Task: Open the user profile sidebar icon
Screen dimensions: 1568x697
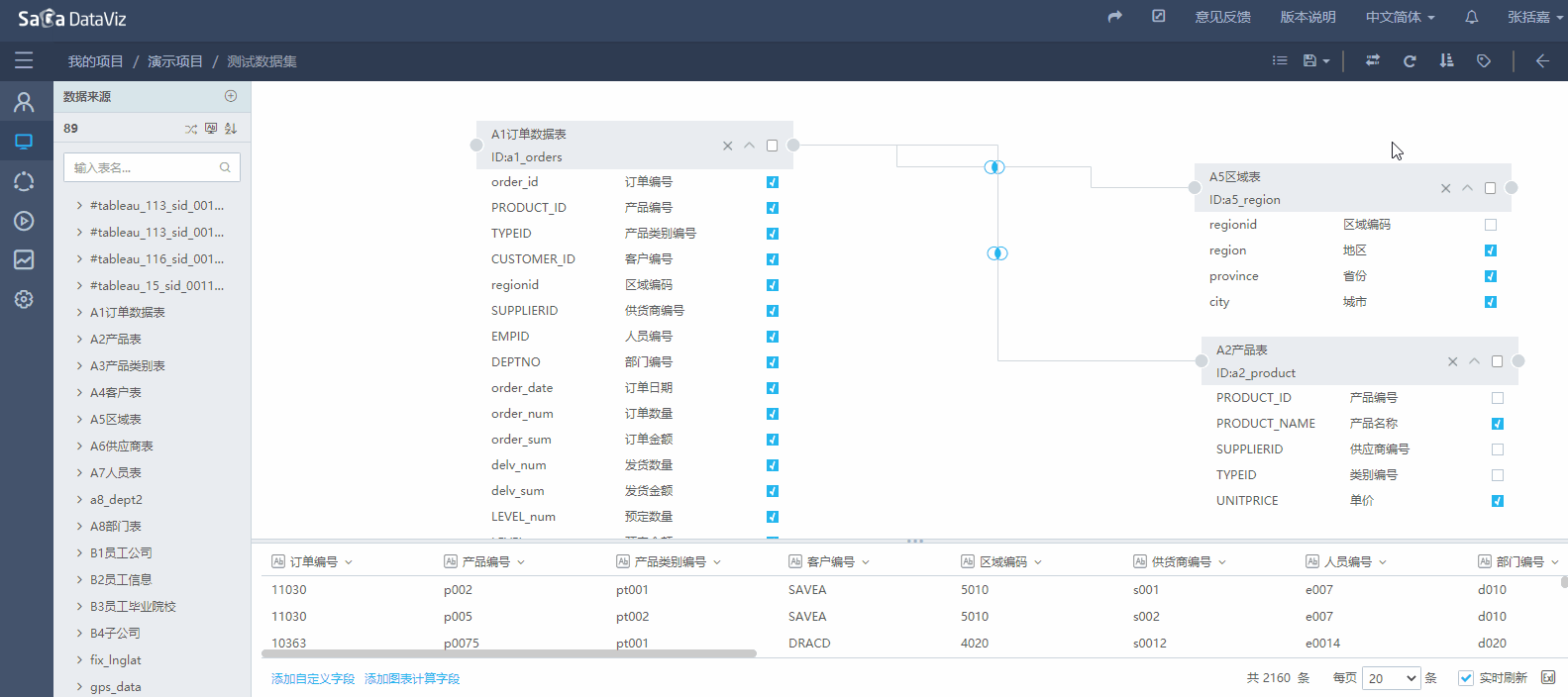Action: click(24, 102)
